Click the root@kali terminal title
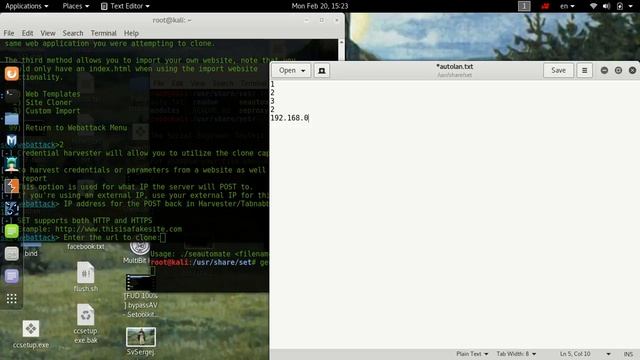This screenshot has width=640, height=360. point(172,20)
